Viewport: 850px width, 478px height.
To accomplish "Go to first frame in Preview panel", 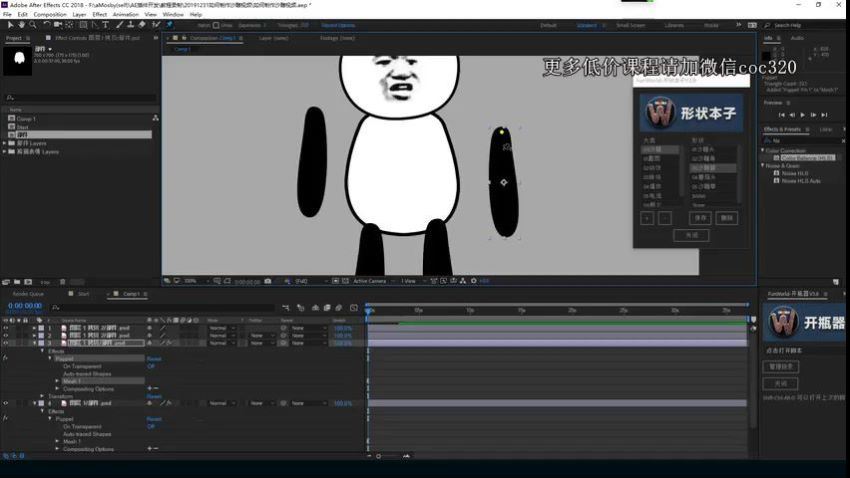I will pyautogui.click(x=781, y=115).
